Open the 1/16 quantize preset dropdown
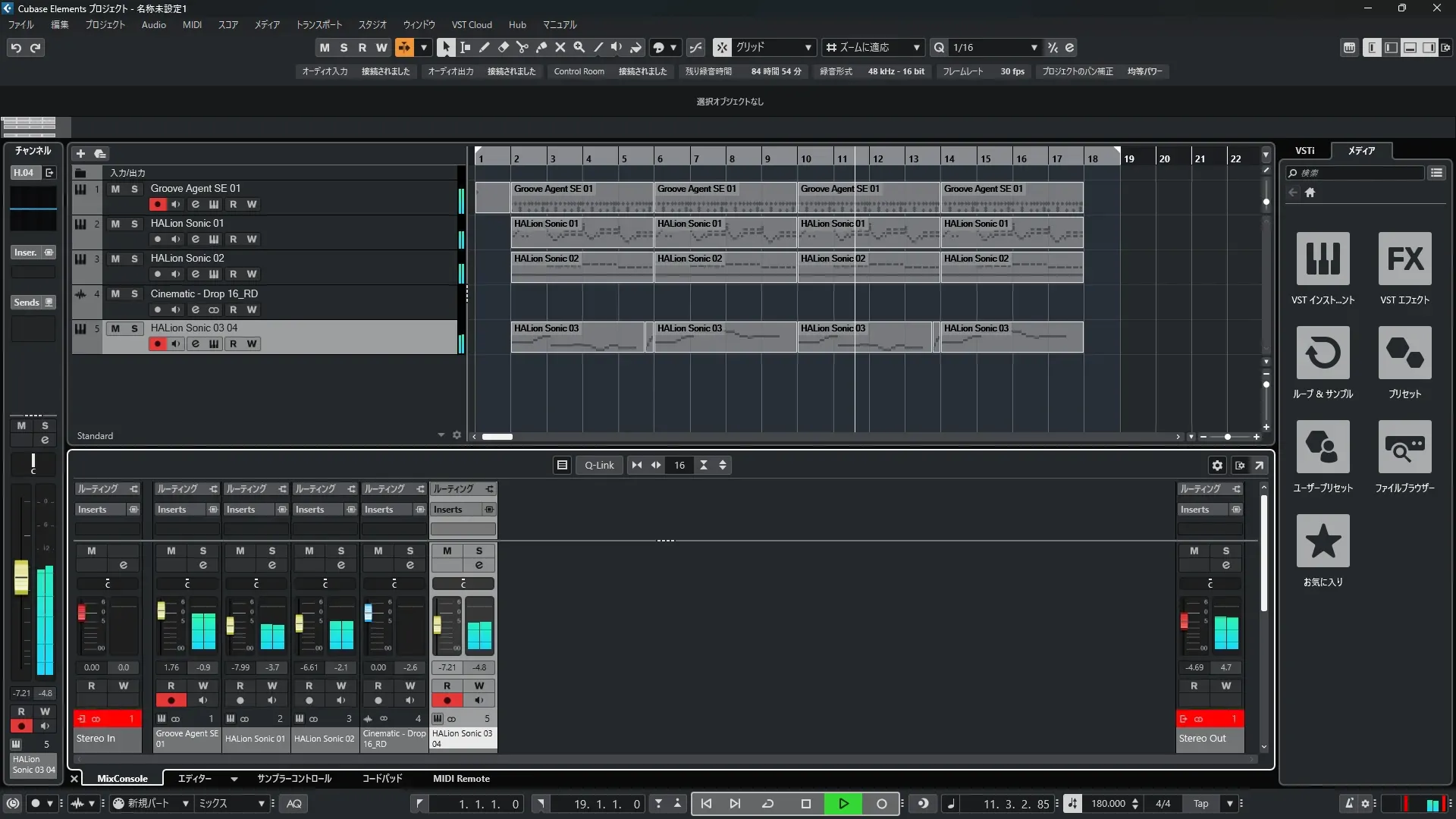This screenshot has height=819, width=1456. [1034, 47]
